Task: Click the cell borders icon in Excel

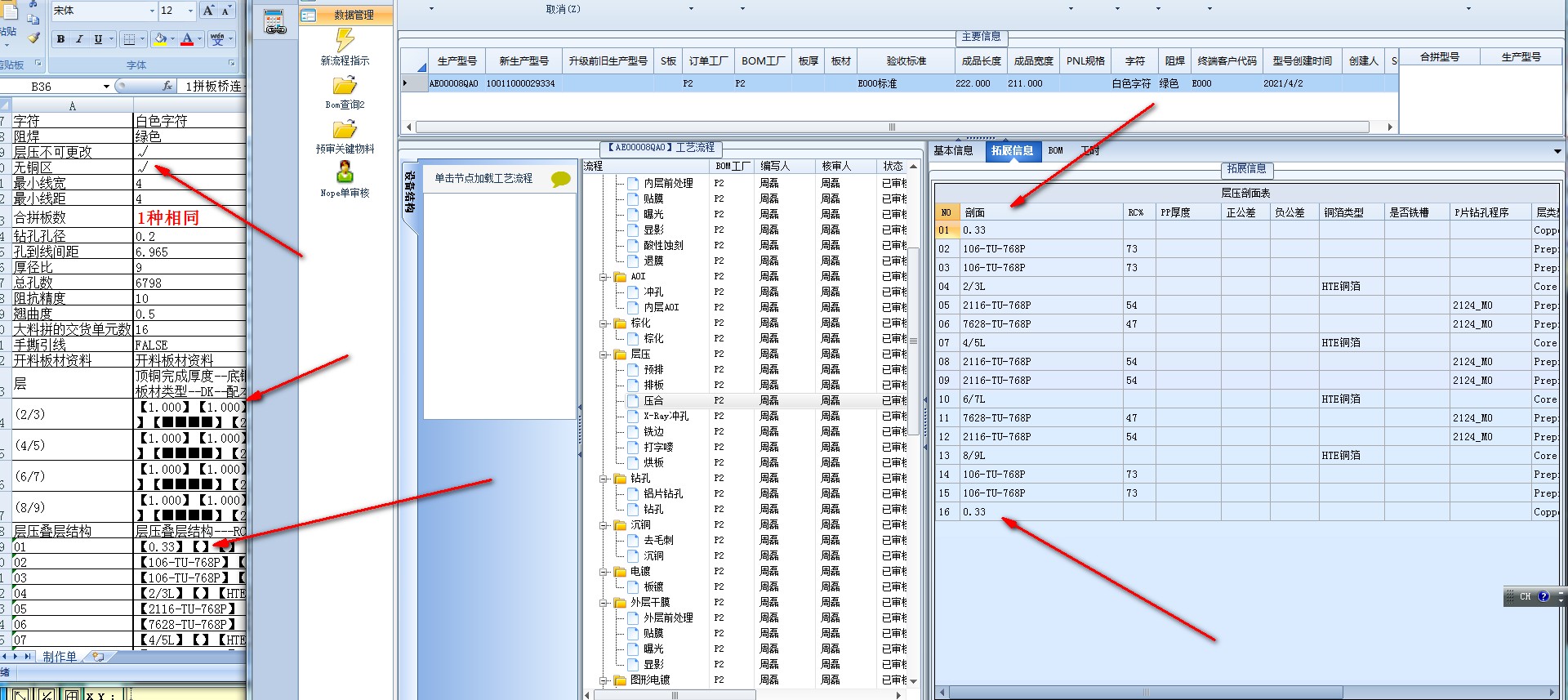Action: point(129,39)
